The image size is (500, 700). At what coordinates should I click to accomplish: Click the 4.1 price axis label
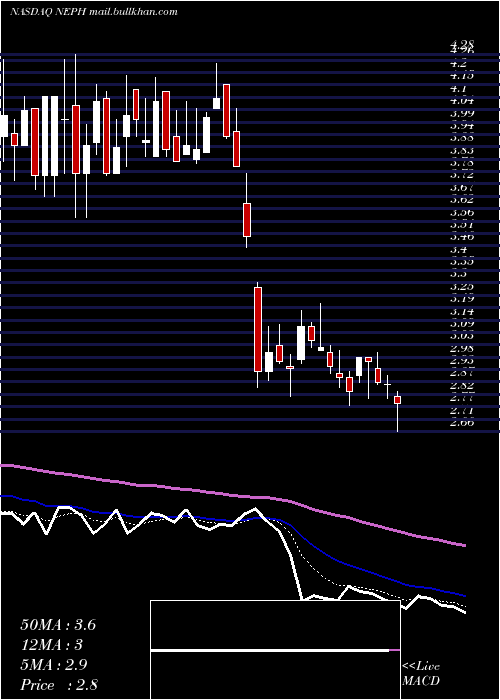click(460, 88)
